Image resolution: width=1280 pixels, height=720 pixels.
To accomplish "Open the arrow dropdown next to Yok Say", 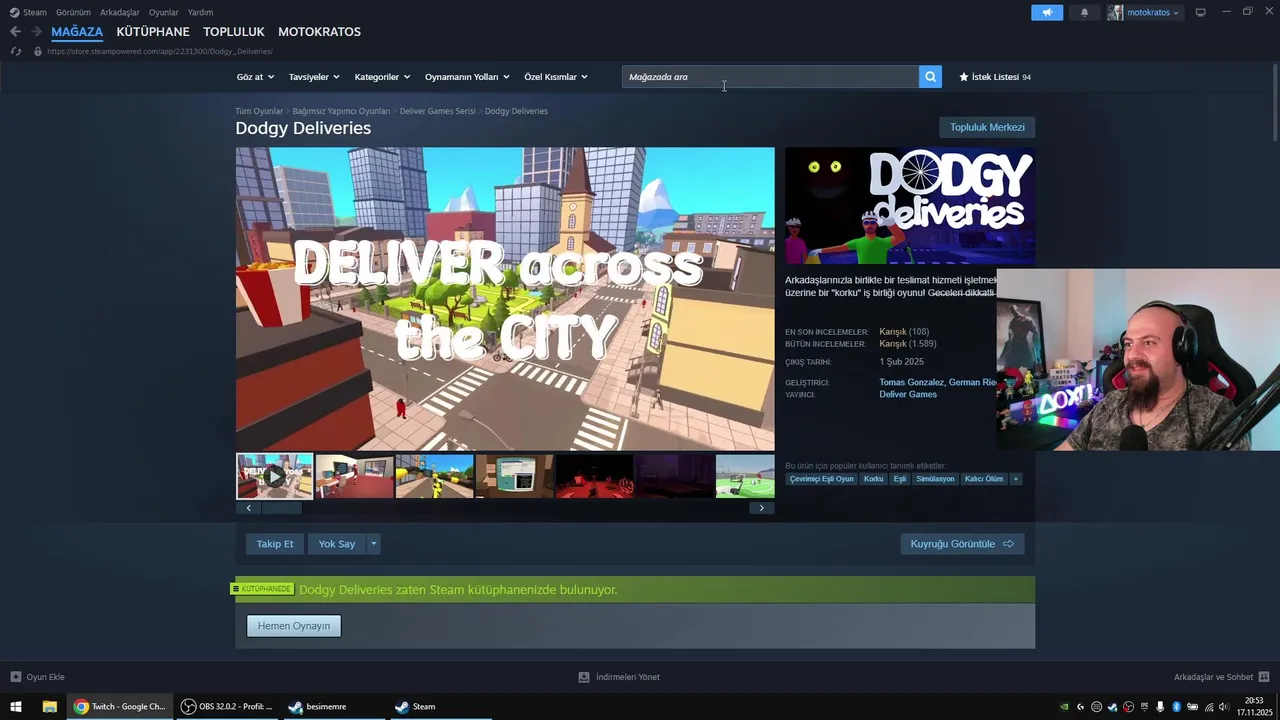I will (x=373, y=544).
